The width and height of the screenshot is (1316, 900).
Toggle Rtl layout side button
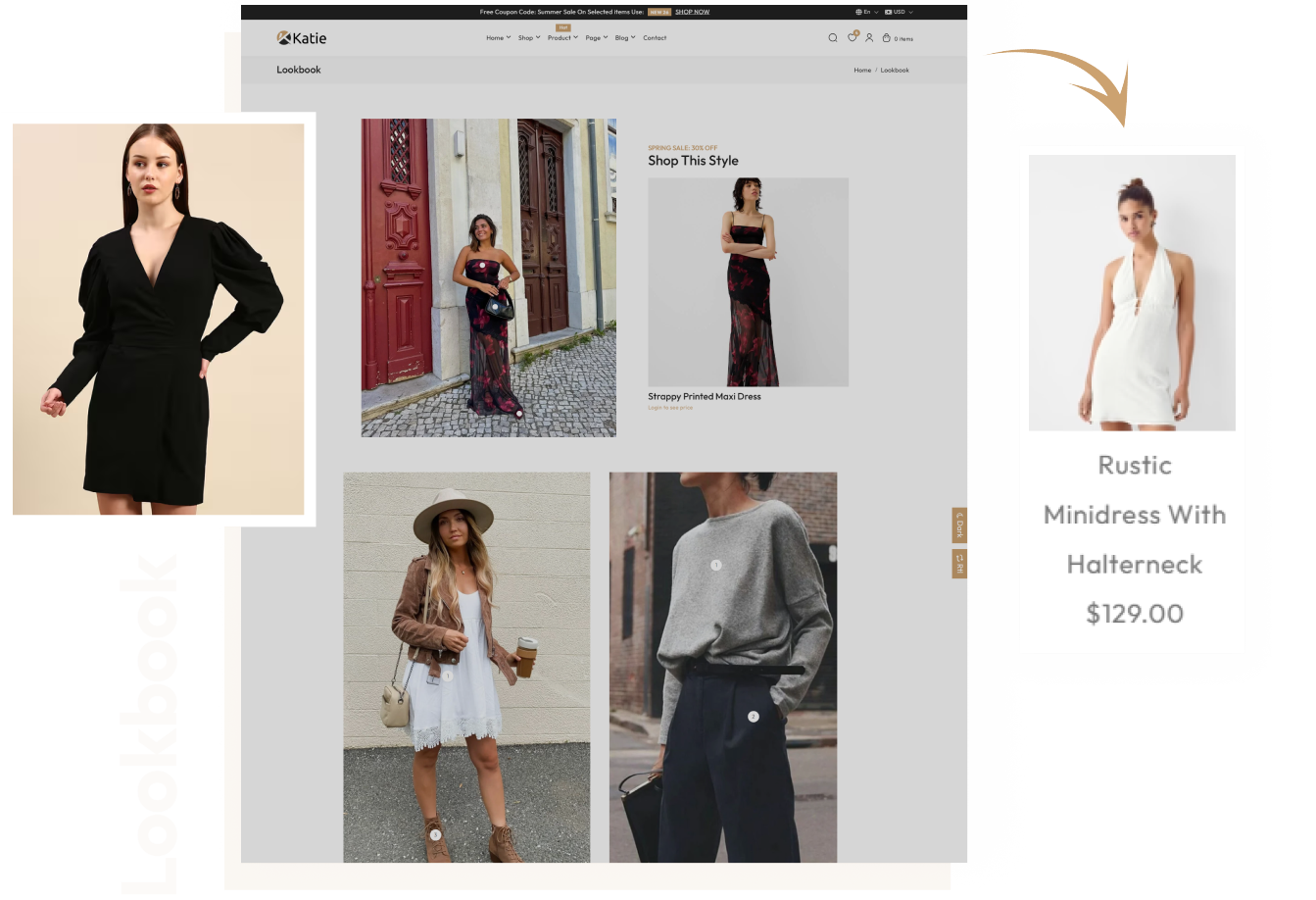(x=959, y=564)
